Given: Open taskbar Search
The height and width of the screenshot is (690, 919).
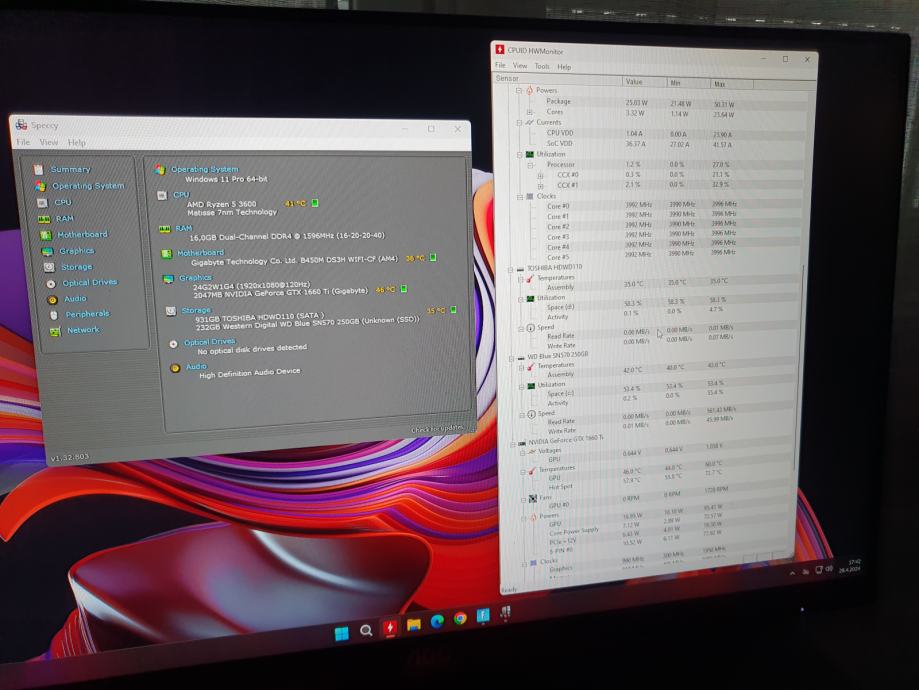Looking at the screenshot, I should tap(366, 631).
